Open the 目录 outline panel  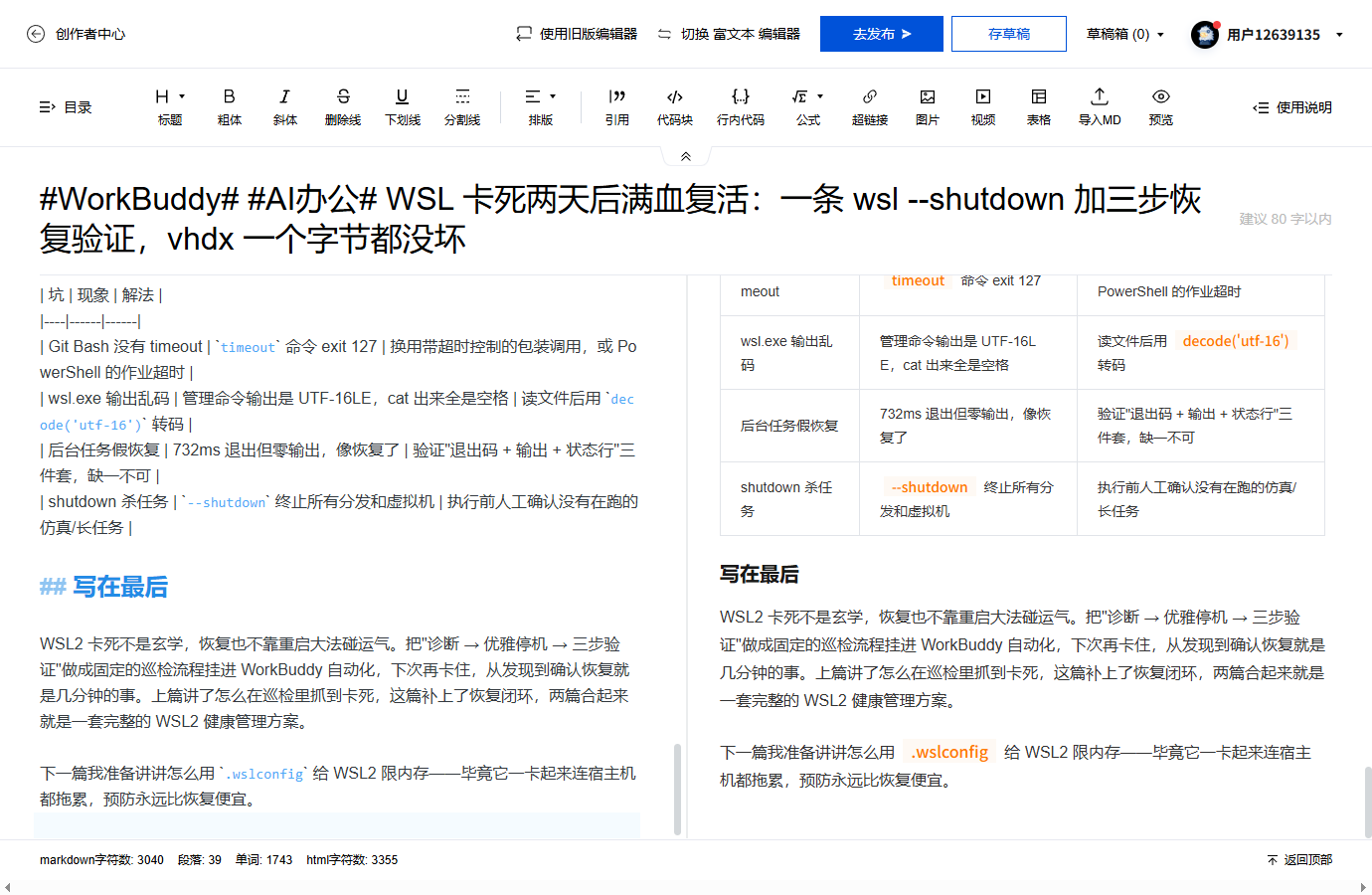point(66,107)
